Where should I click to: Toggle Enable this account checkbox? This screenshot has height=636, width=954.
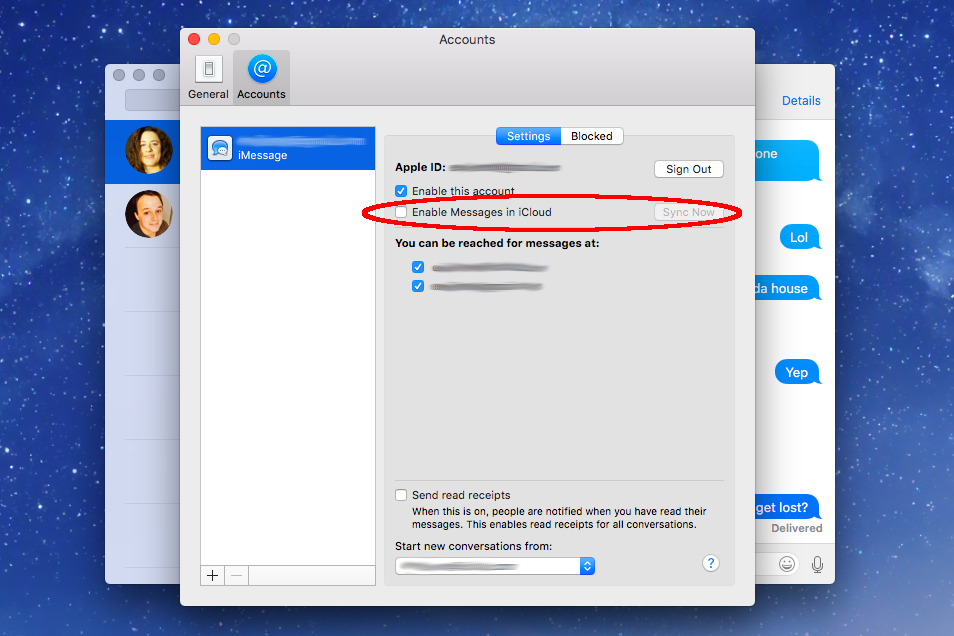401,191
